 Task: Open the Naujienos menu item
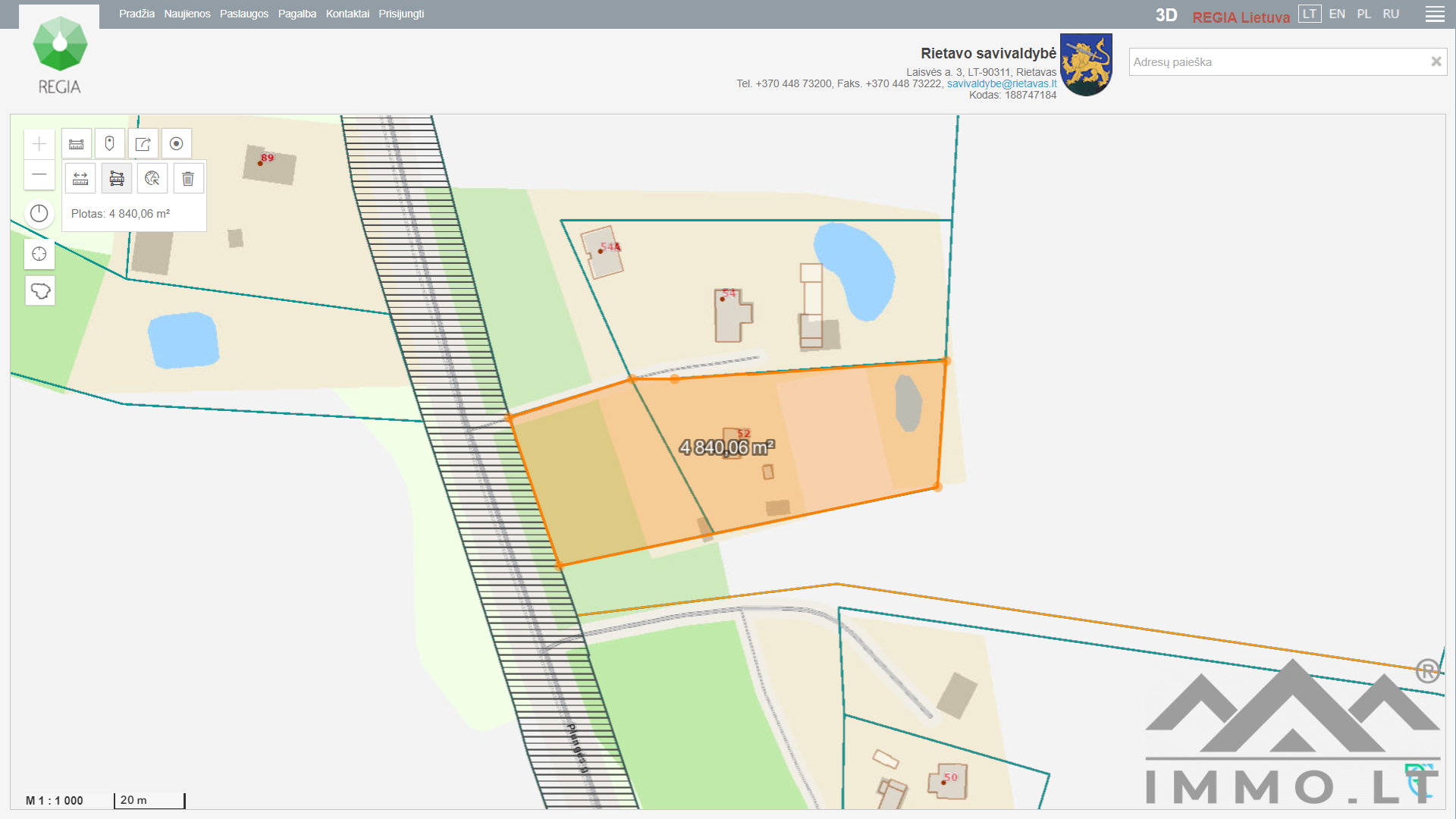[187, 14]
